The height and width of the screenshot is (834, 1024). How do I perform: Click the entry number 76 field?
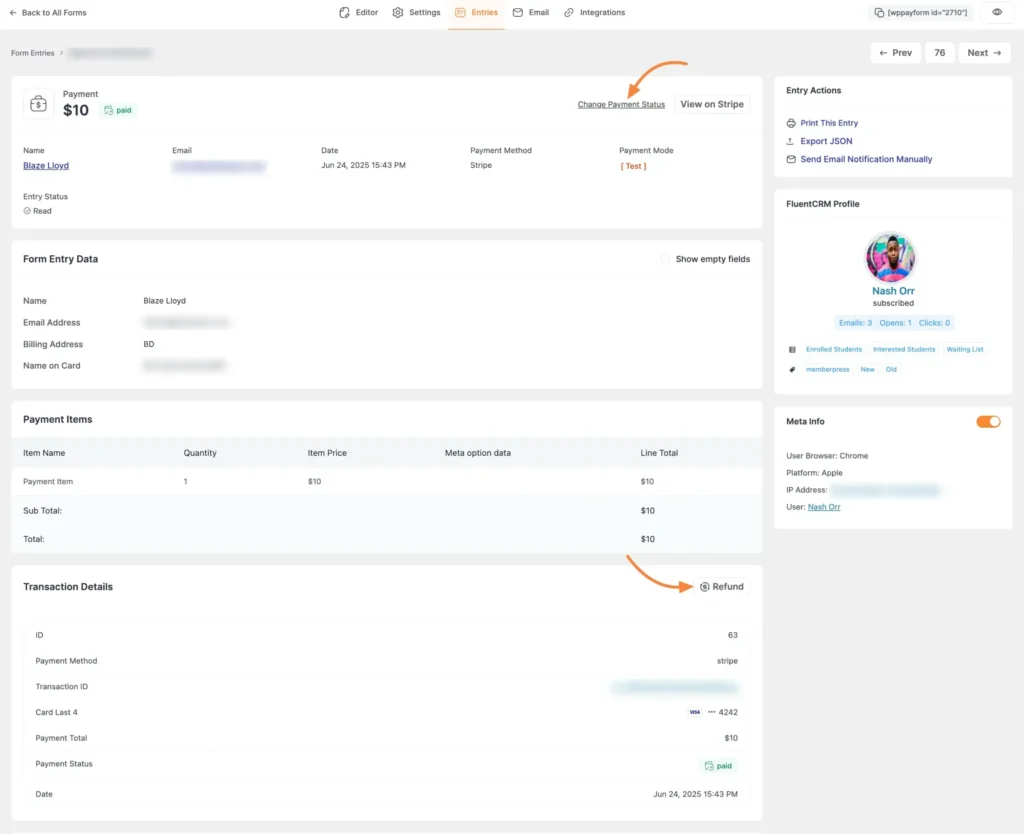point(940,53)
